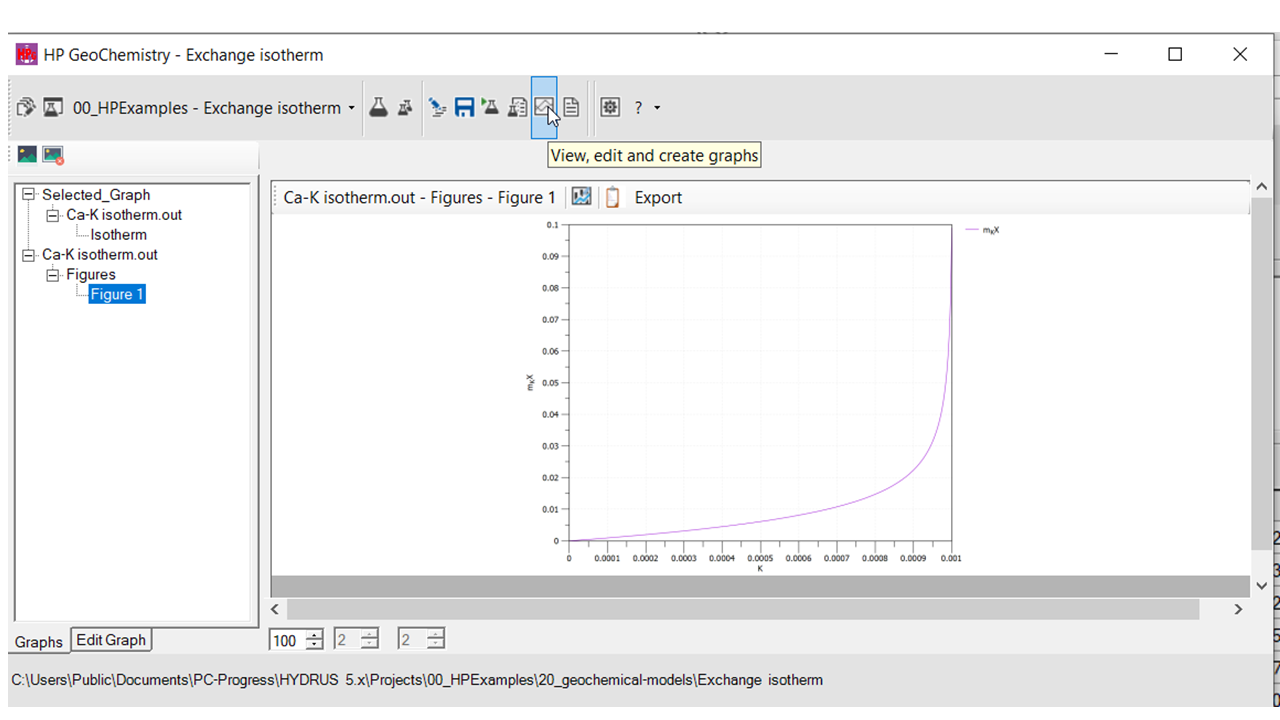
Task: Click the clipboard icon next to Export
Action: [x=612, y=197]
